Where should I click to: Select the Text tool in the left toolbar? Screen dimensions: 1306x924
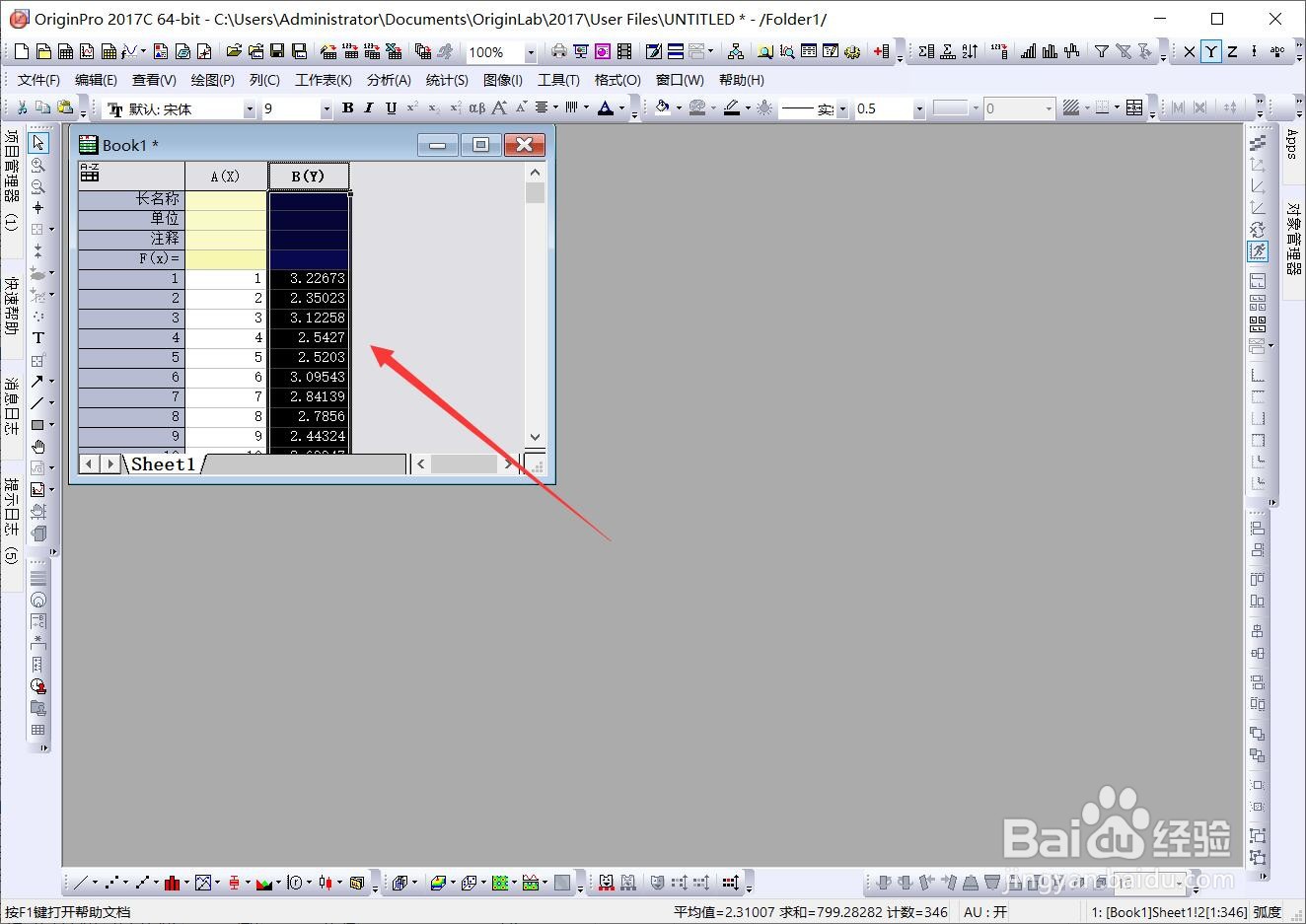click(38, 337)
